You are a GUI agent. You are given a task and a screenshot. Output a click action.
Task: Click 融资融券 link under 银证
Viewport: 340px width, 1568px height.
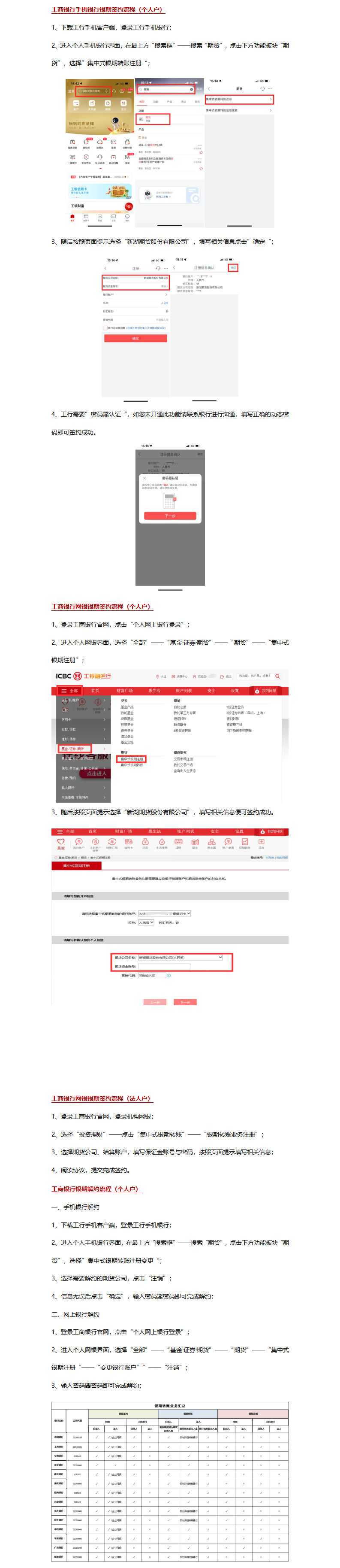(180, 725)
